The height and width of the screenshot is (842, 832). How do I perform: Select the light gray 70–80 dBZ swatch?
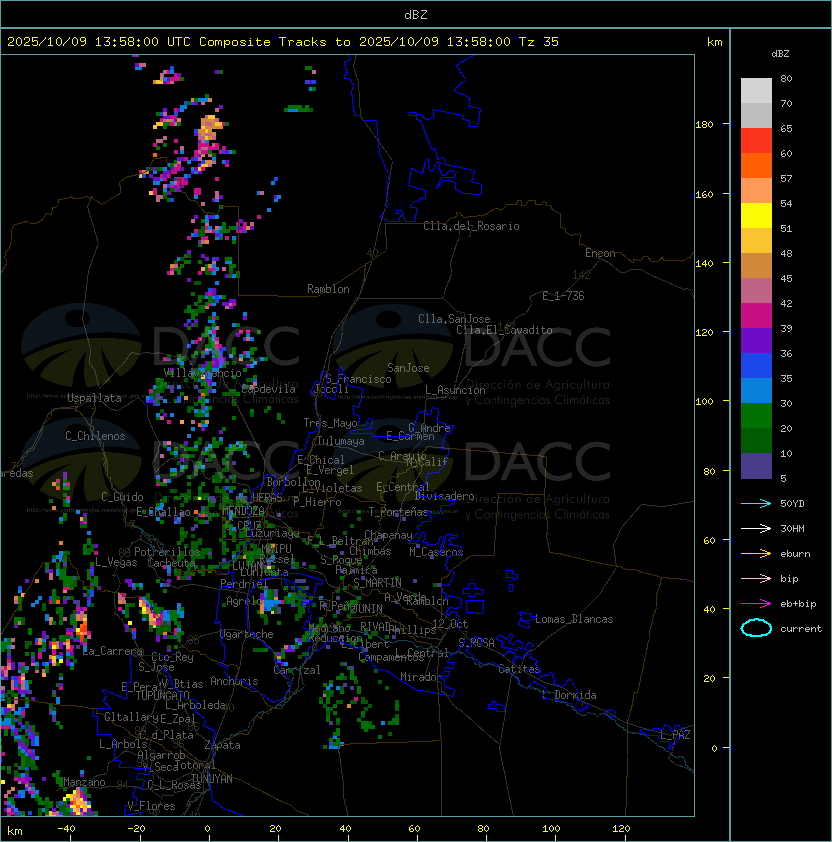click(756, 90)
